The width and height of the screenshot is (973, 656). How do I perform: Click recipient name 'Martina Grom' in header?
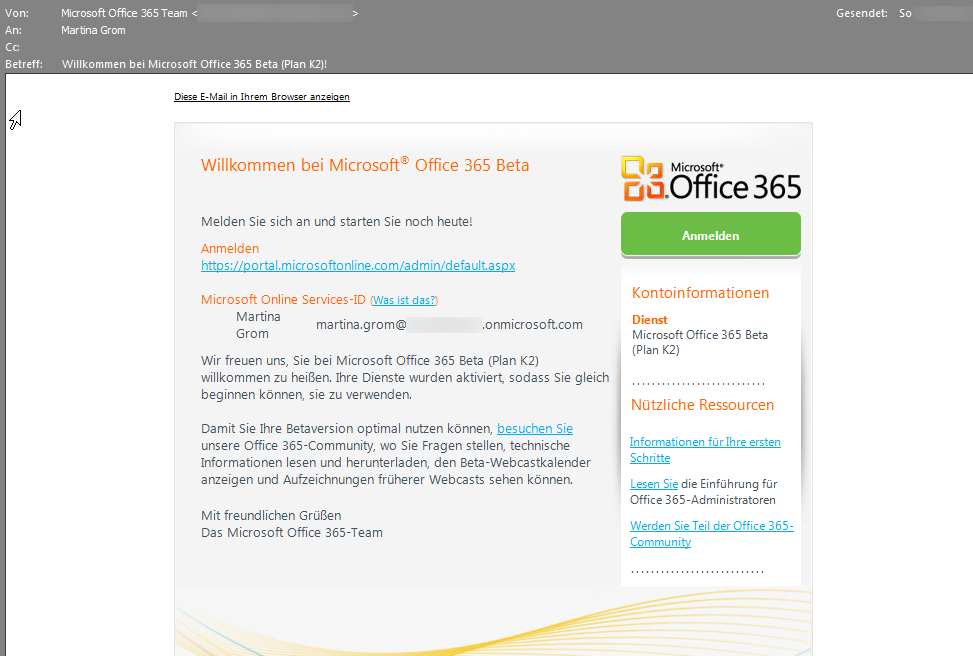tap(93, 30)
